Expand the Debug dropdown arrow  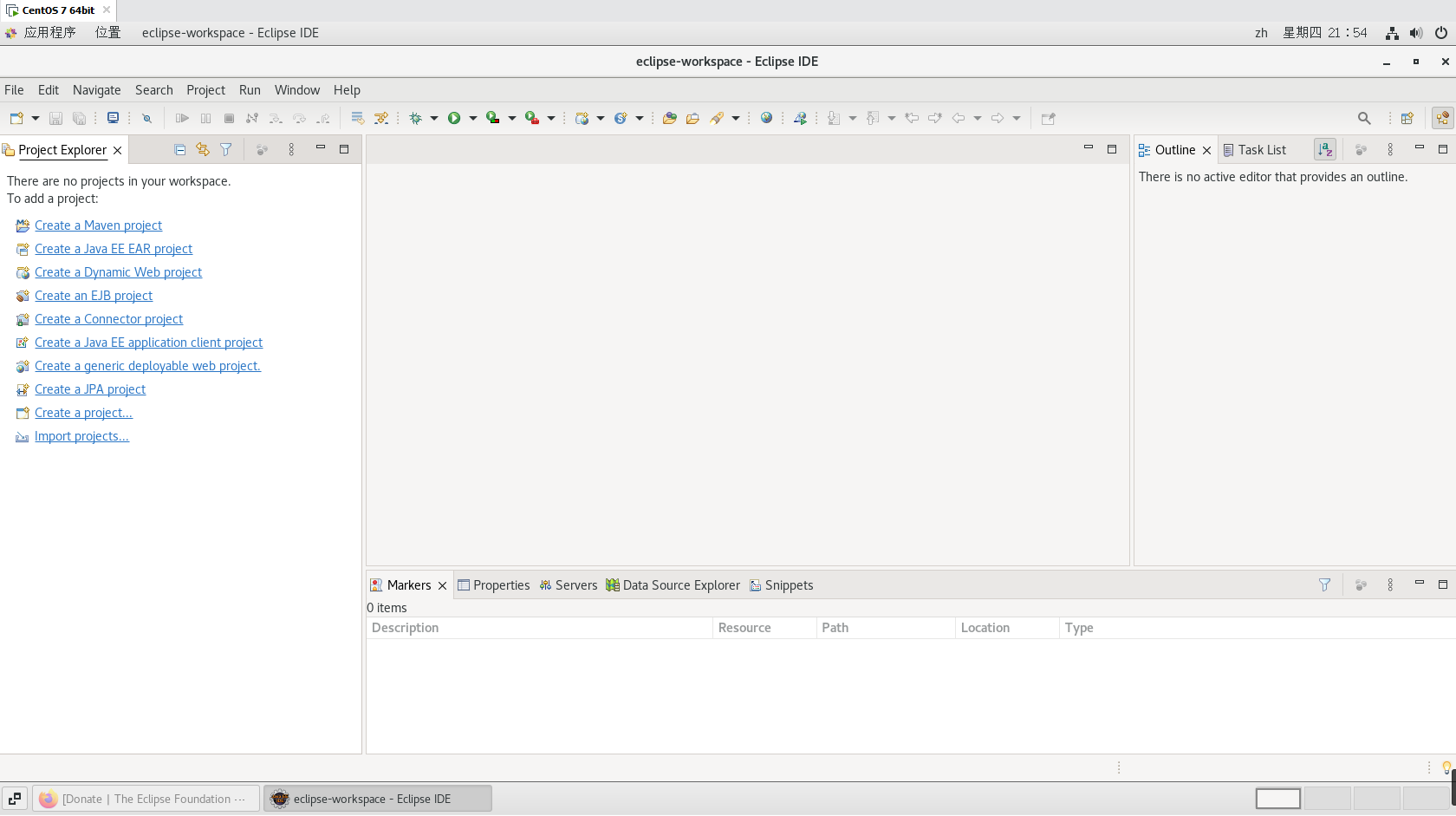434,118
